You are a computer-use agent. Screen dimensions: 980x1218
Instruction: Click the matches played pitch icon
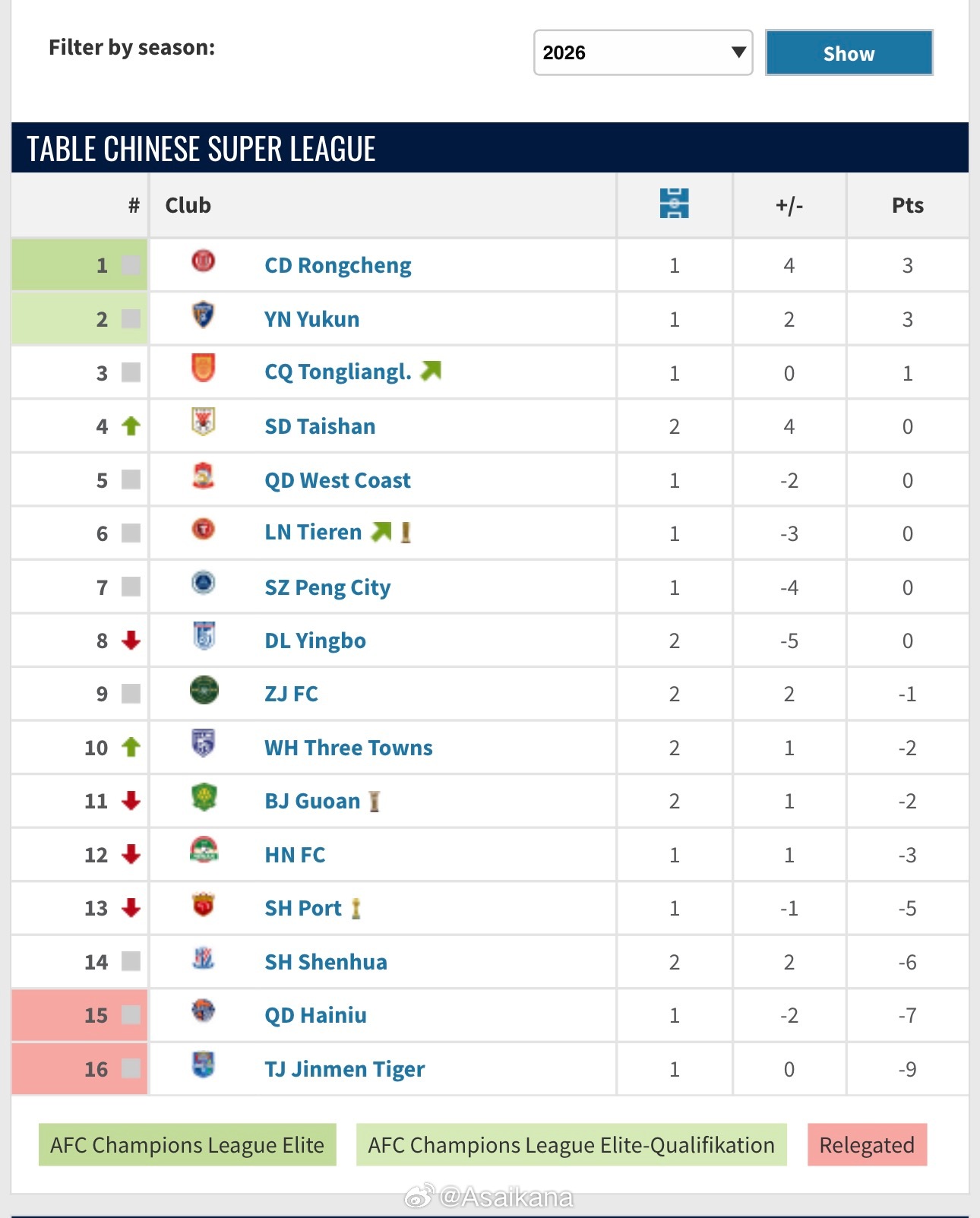[674, 204]
